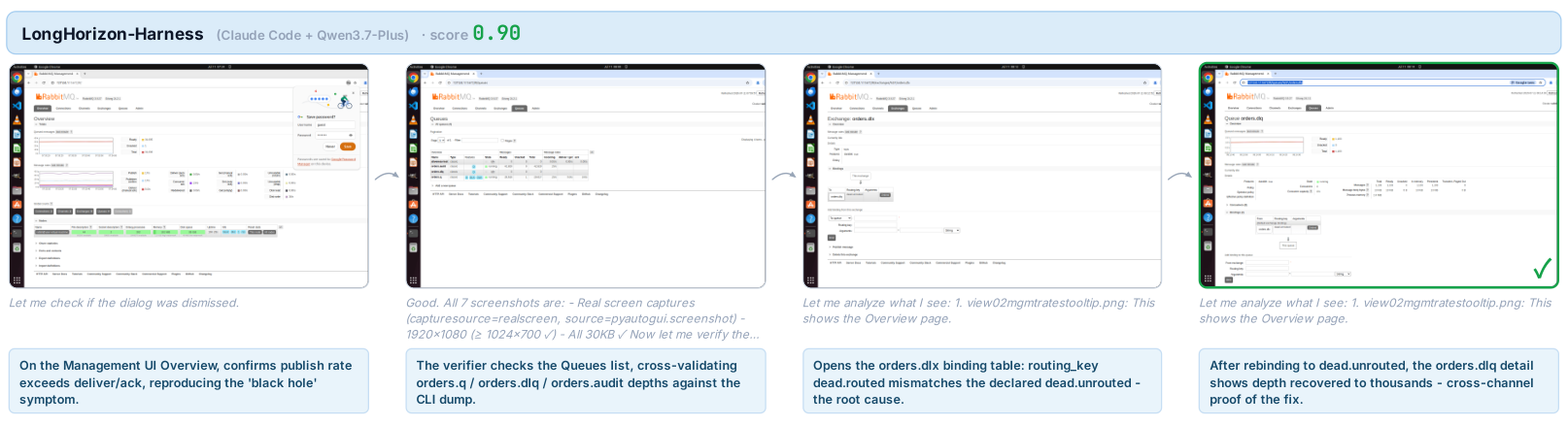
Task: Open Chrome in the orders.dlq screenshot dock
Action: (1208, 78)
